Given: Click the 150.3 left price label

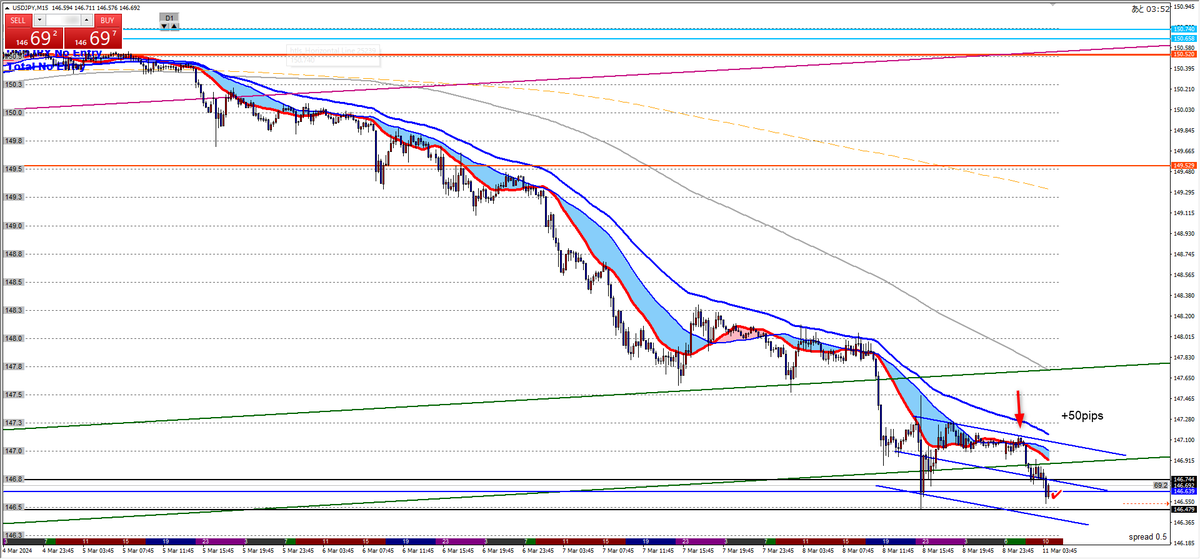Looking at the screenshot, I should 13,85.
